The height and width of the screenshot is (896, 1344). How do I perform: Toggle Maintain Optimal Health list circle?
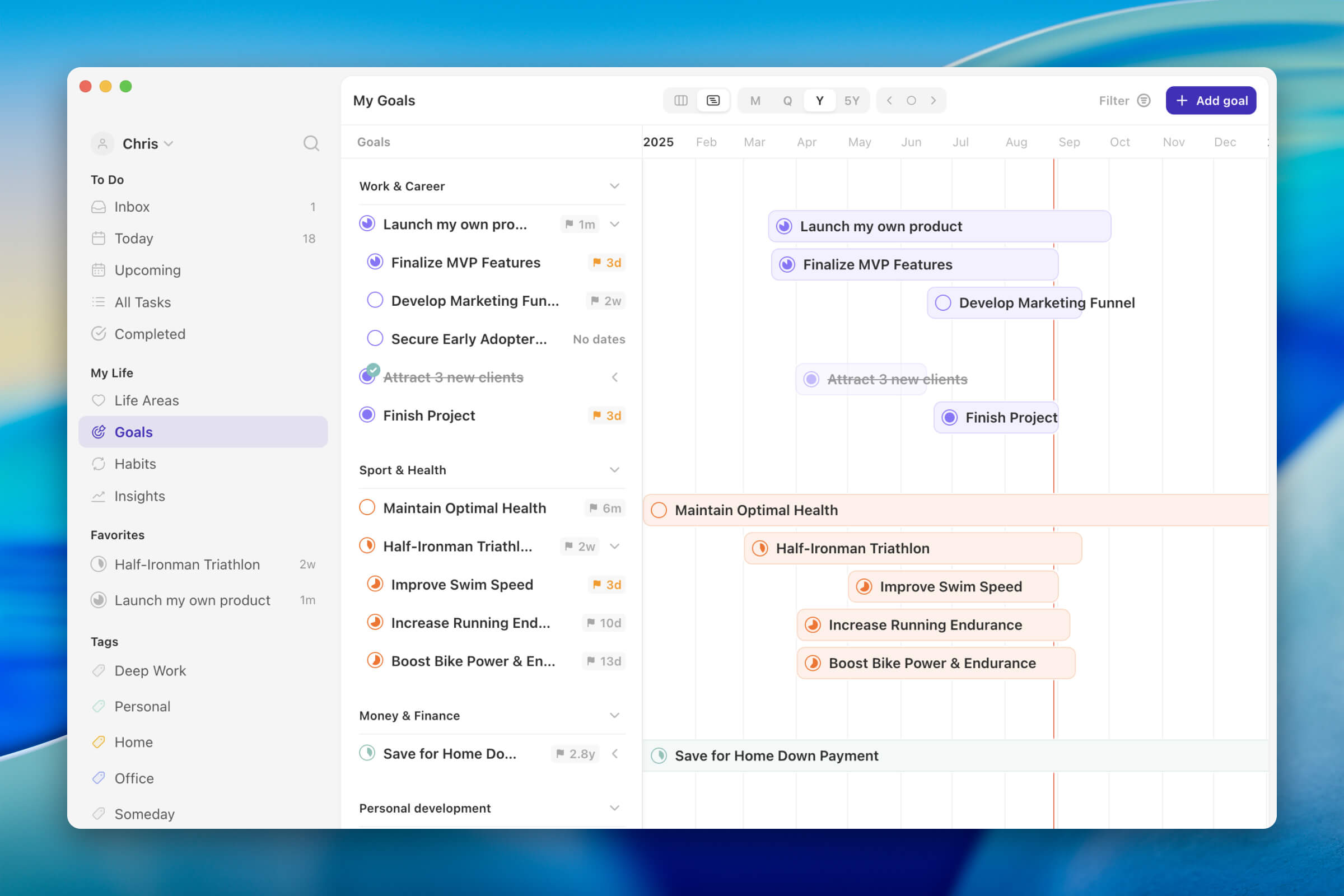pos(367,507)
